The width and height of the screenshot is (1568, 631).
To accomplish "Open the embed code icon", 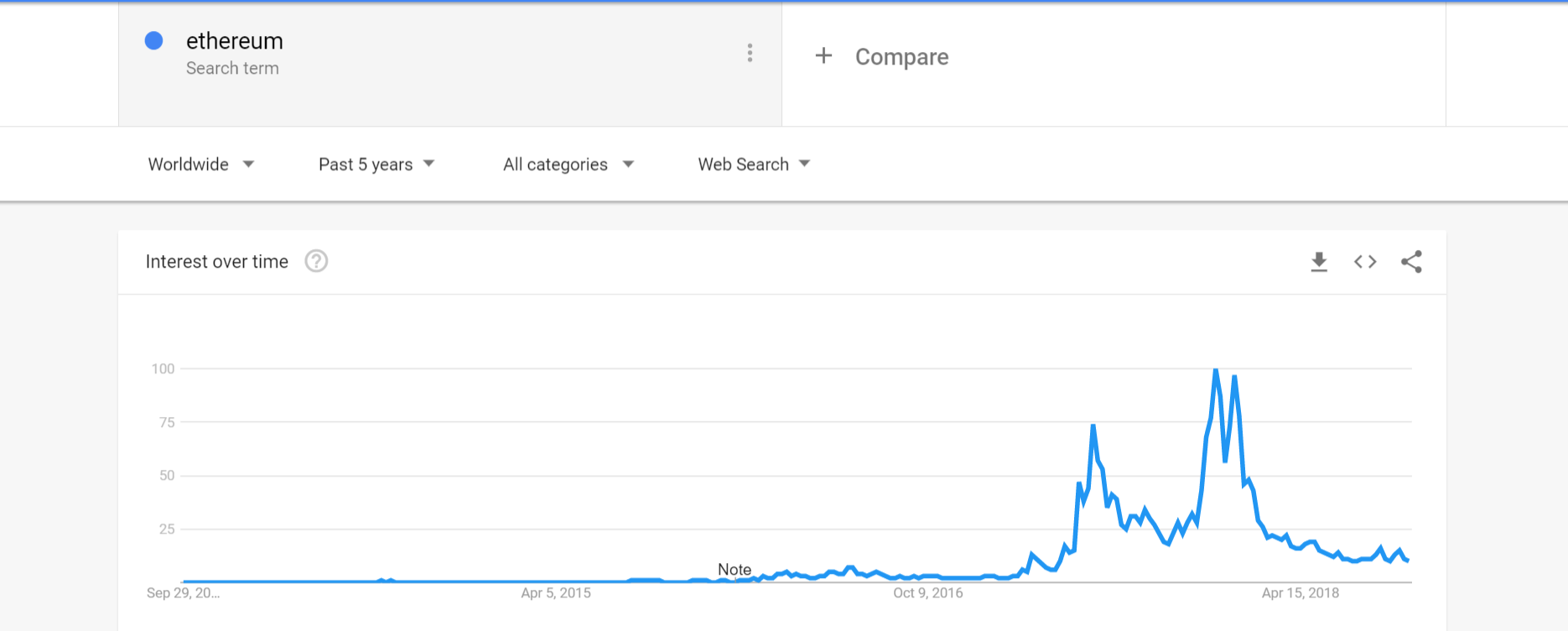I will [x=1365, y=262].
